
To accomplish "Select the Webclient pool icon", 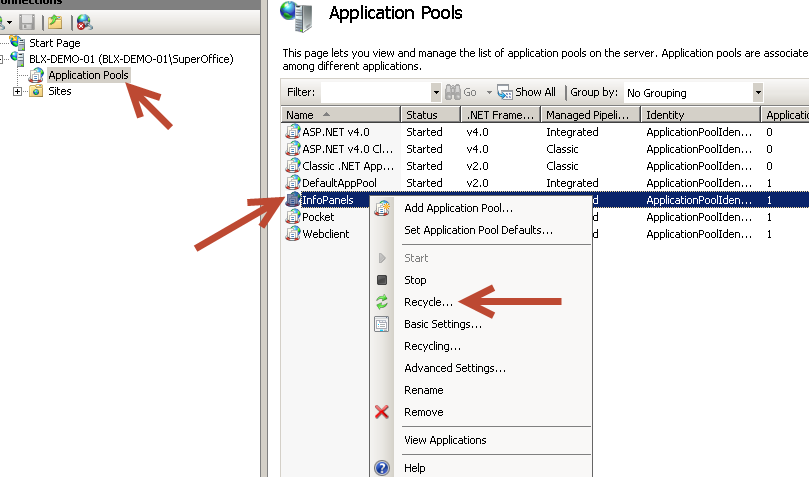I will coord(293,234).
